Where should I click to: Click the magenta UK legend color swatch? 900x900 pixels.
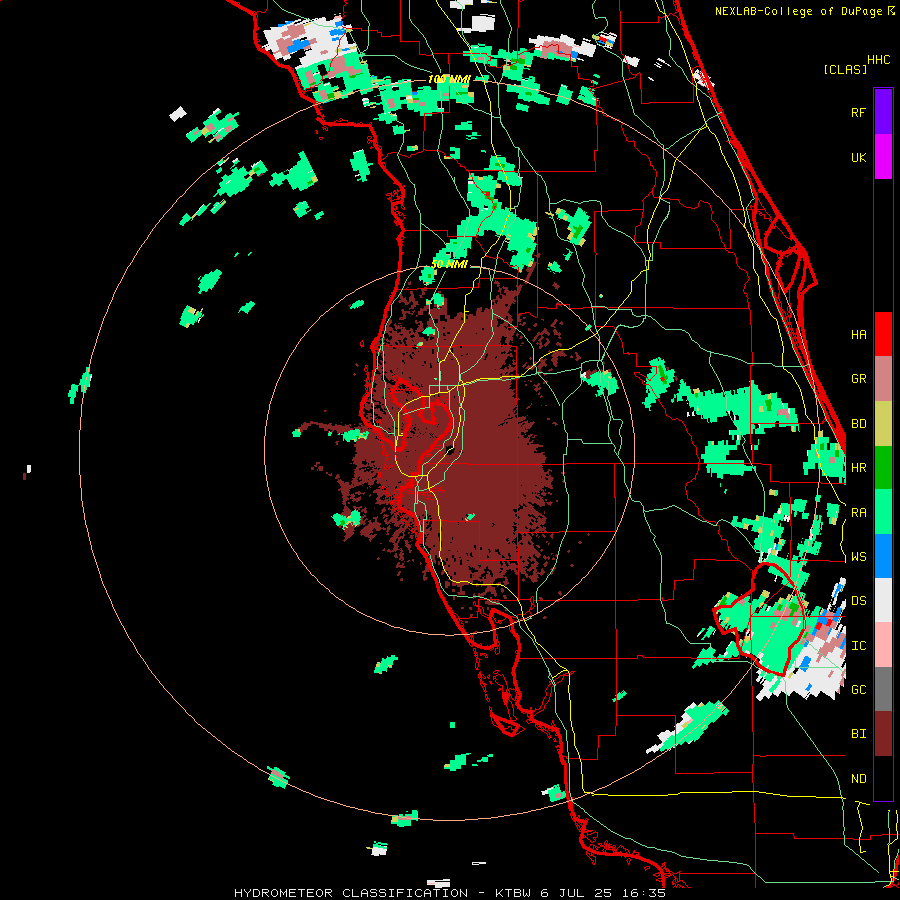pyautogui.click(x=883, y=156)
